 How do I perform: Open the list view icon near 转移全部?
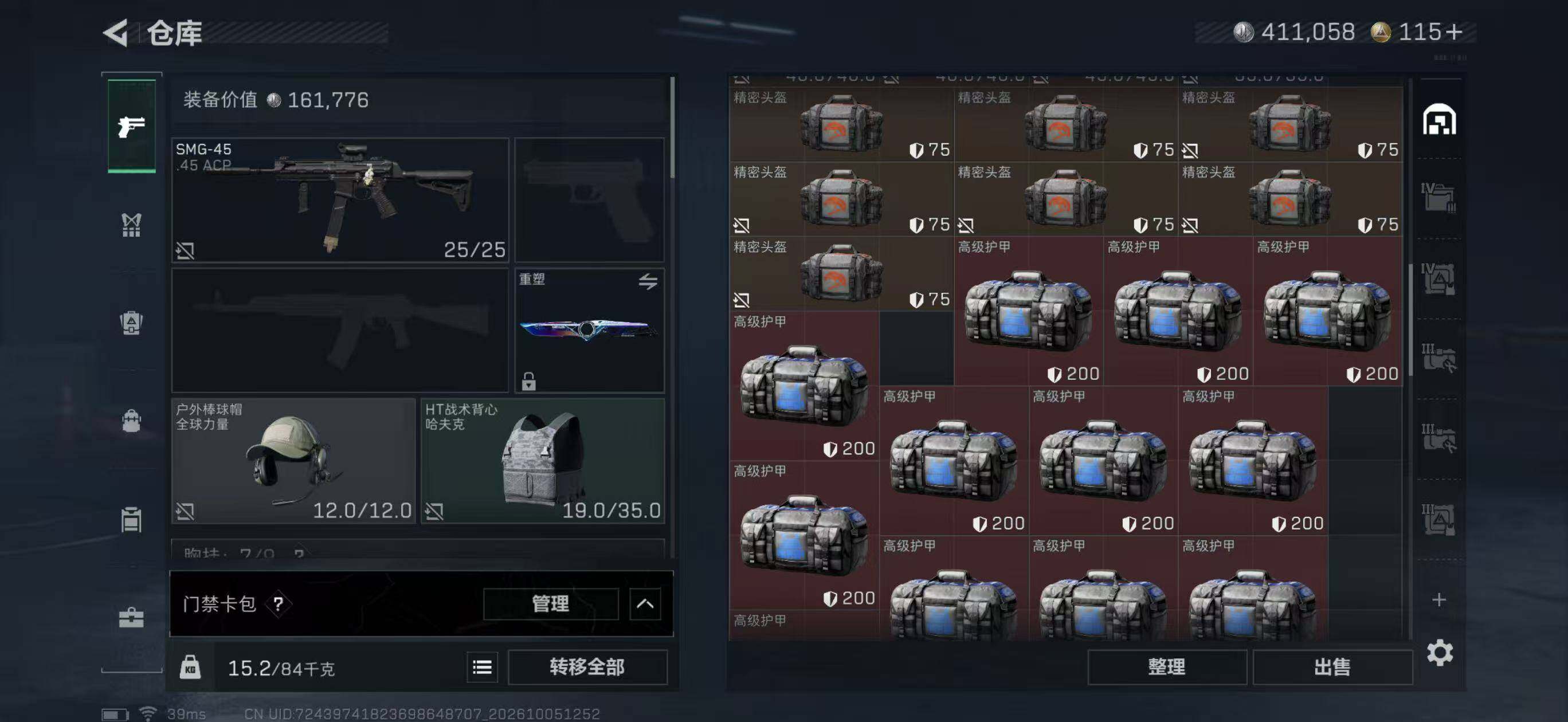pyautogui.click(x=482, y=667)
